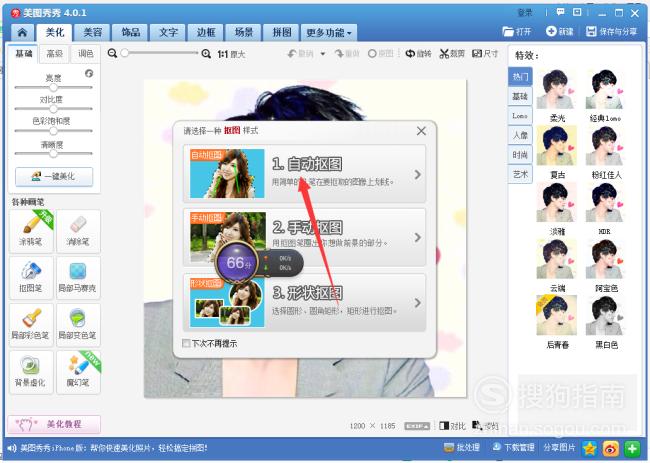Viewport: 650px width, 463px height.
Task: Click the 重做 redo arrow
Action: coord(347,53)
